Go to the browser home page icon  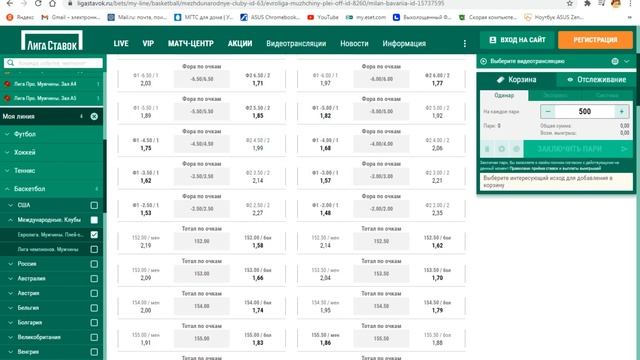coord(53,3)
